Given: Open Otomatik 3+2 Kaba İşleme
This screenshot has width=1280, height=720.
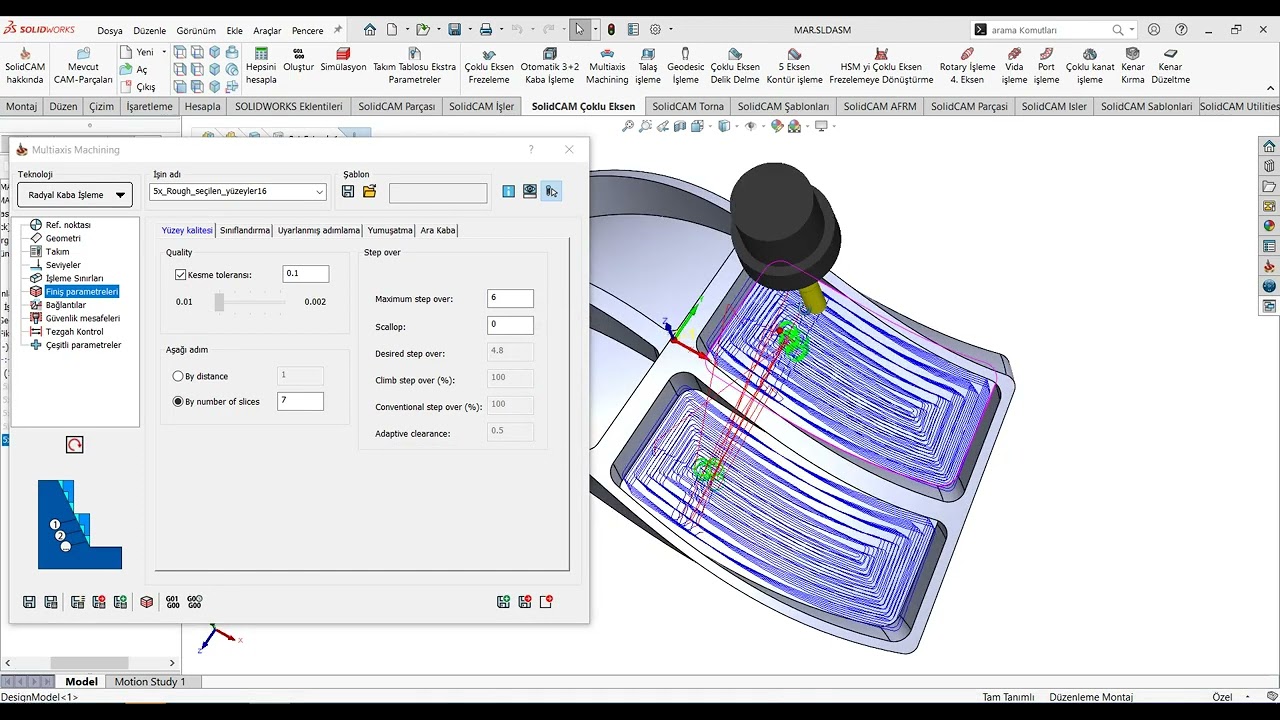Looking at the screenshot, I should point(550,66).
